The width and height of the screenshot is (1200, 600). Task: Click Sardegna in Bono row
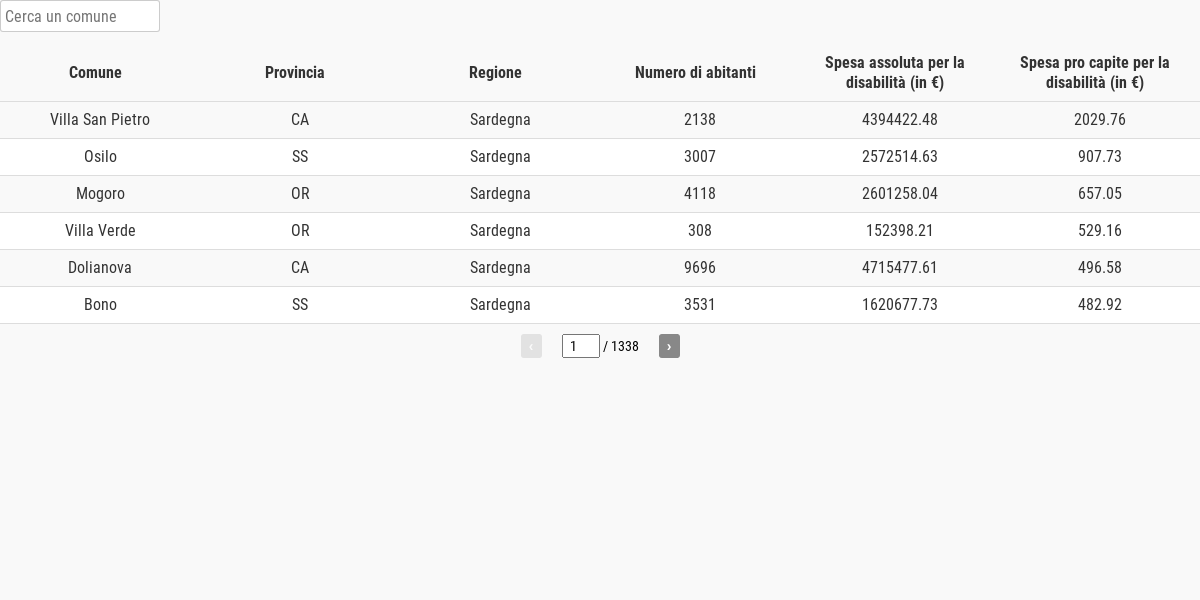[500, 305]
